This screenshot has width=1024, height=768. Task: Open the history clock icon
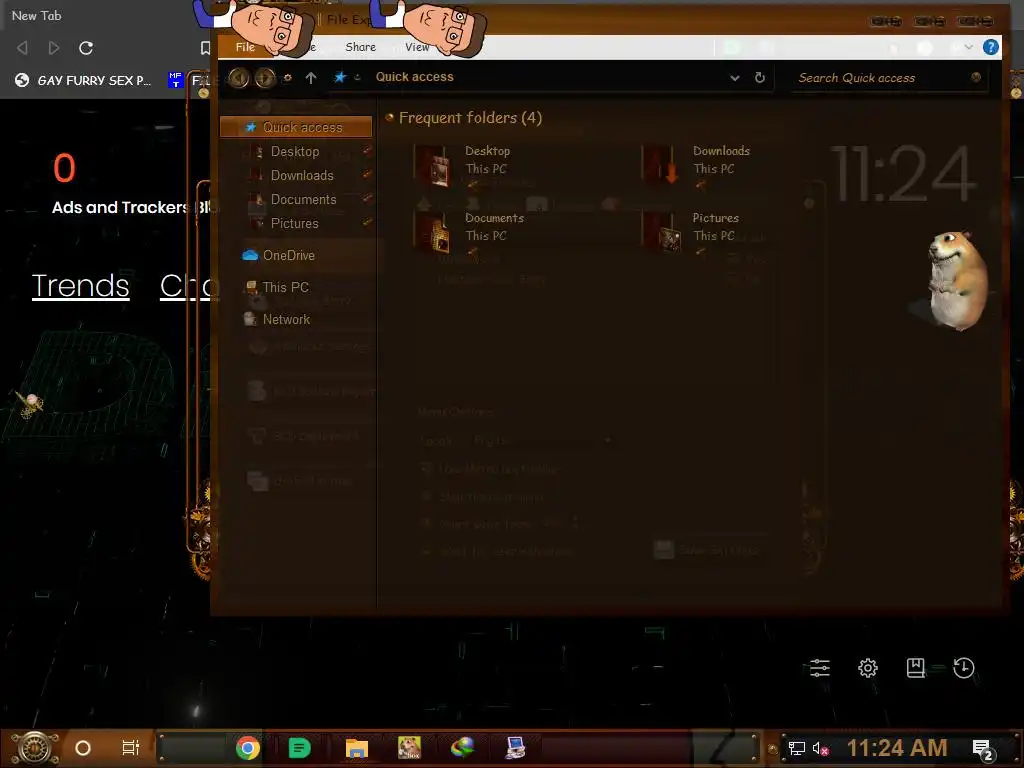click(964, 667)
